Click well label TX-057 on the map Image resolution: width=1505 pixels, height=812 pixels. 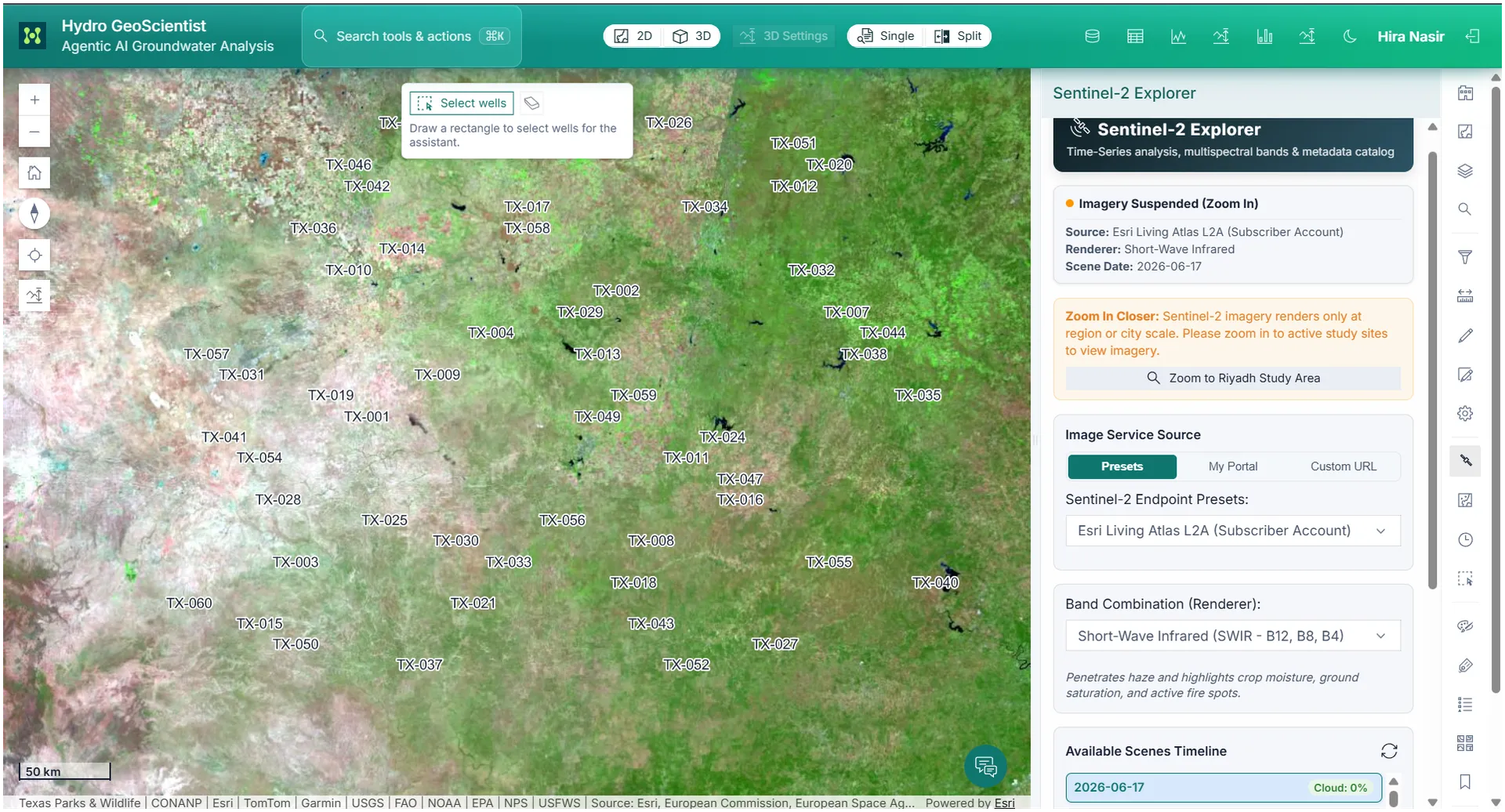coord(206,354)
